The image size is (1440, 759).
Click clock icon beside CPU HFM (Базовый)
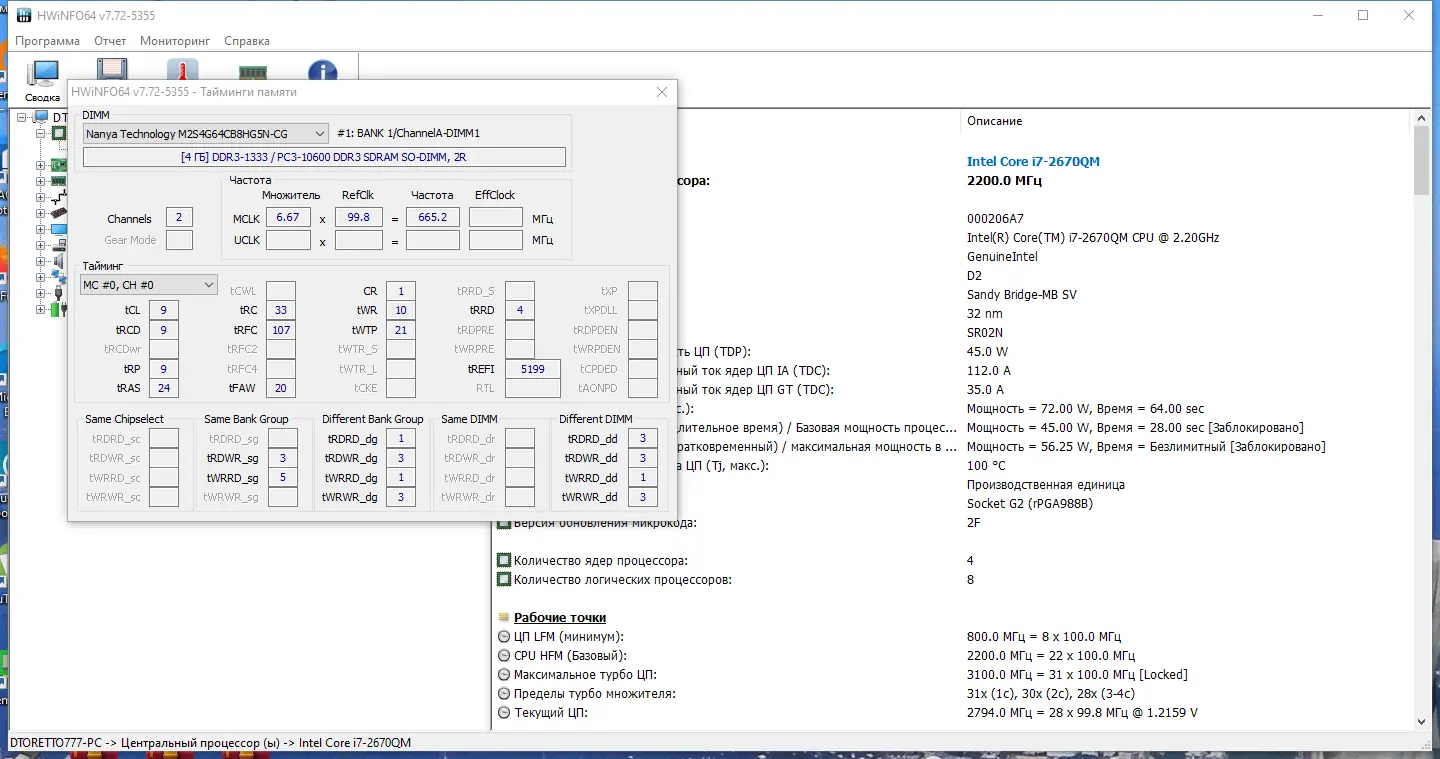tap(504, 656)
